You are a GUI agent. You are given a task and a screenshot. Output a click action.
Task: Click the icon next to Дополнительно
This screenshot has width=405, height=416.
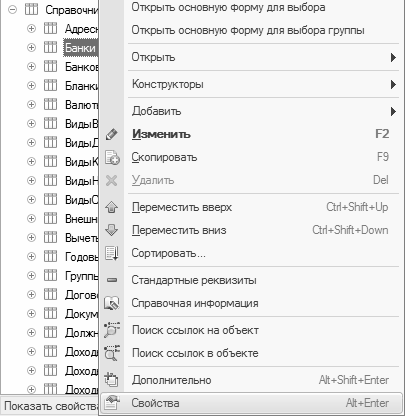[x=111, y=380]
